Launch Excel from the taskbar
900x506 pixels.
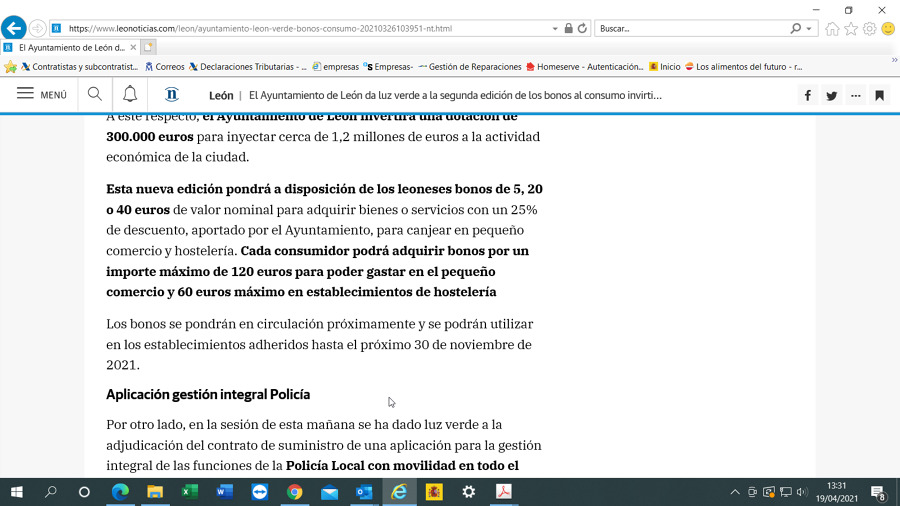(189, 492)
